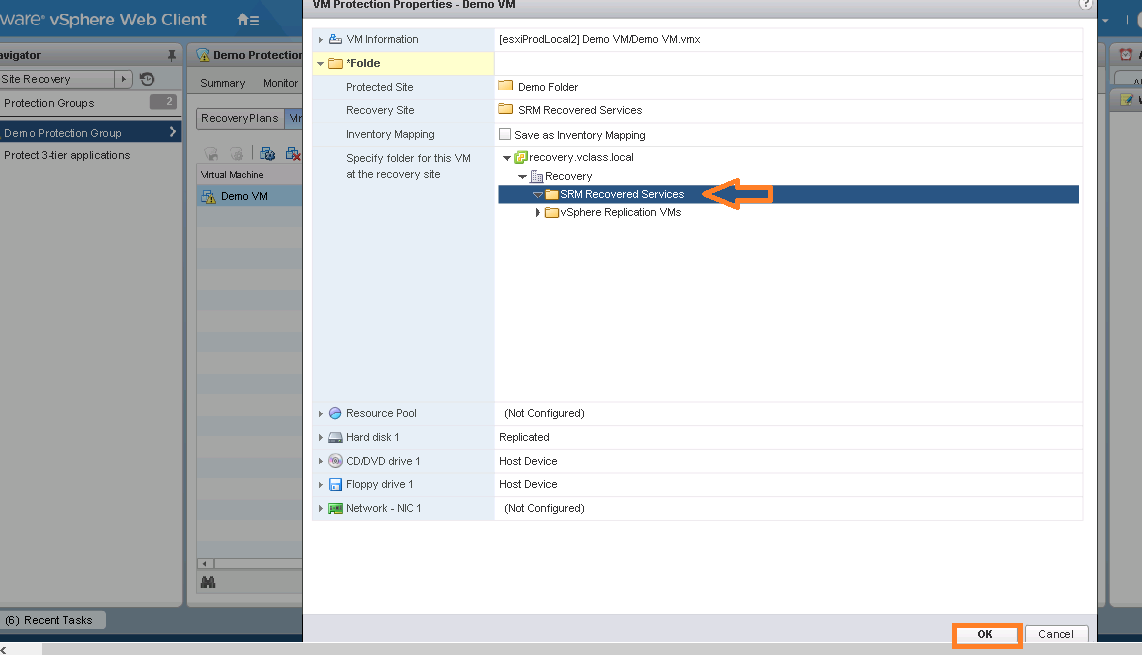Open the Site Recovery navigator dropdown arrow

pos(124,79)
